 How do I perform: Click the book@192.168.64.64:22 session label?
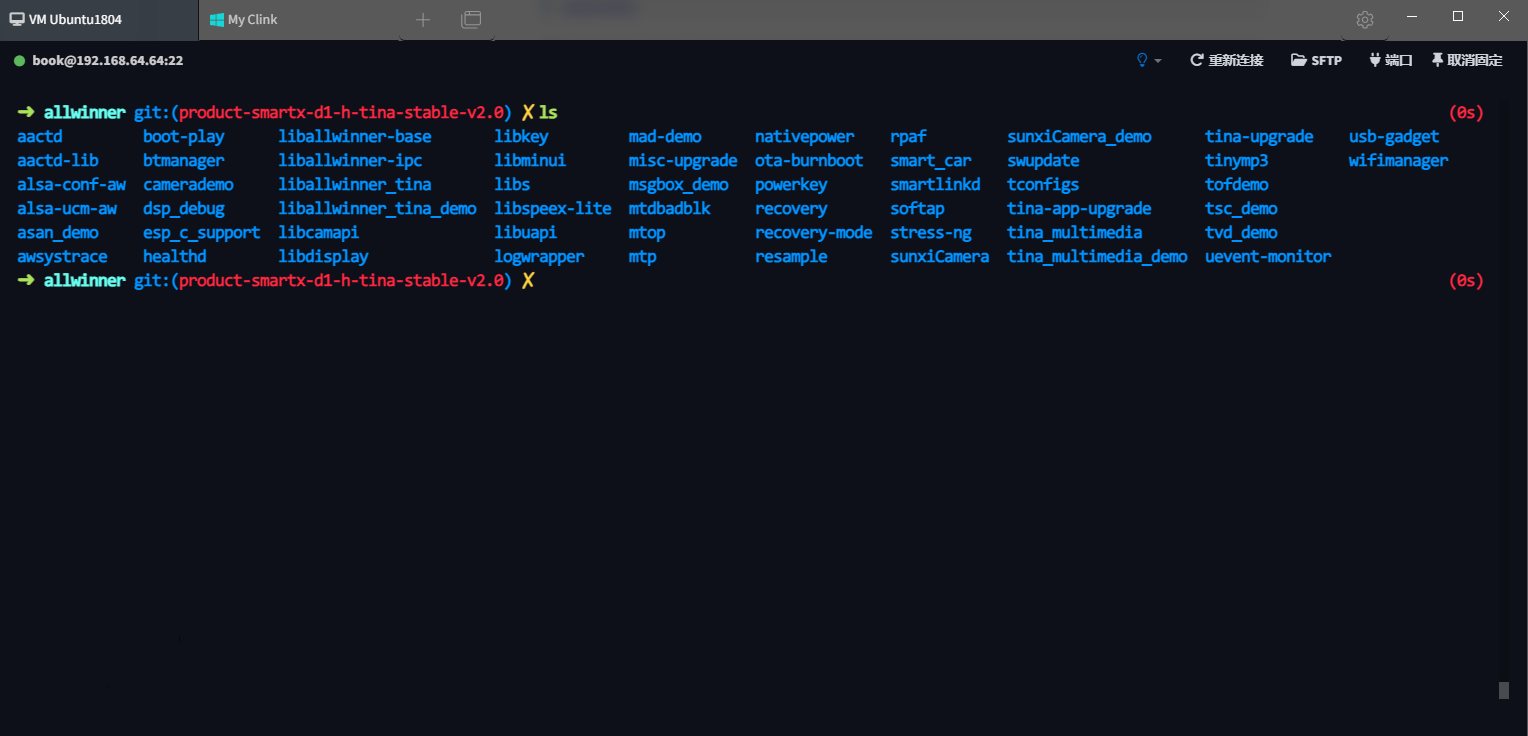[107, 60]
